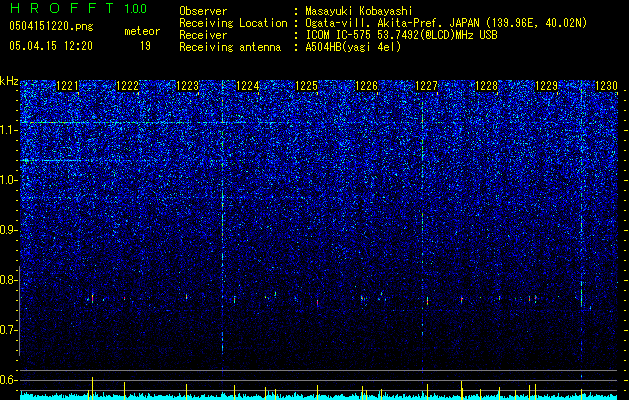Click the meteor label

click(x=142, y=31)
